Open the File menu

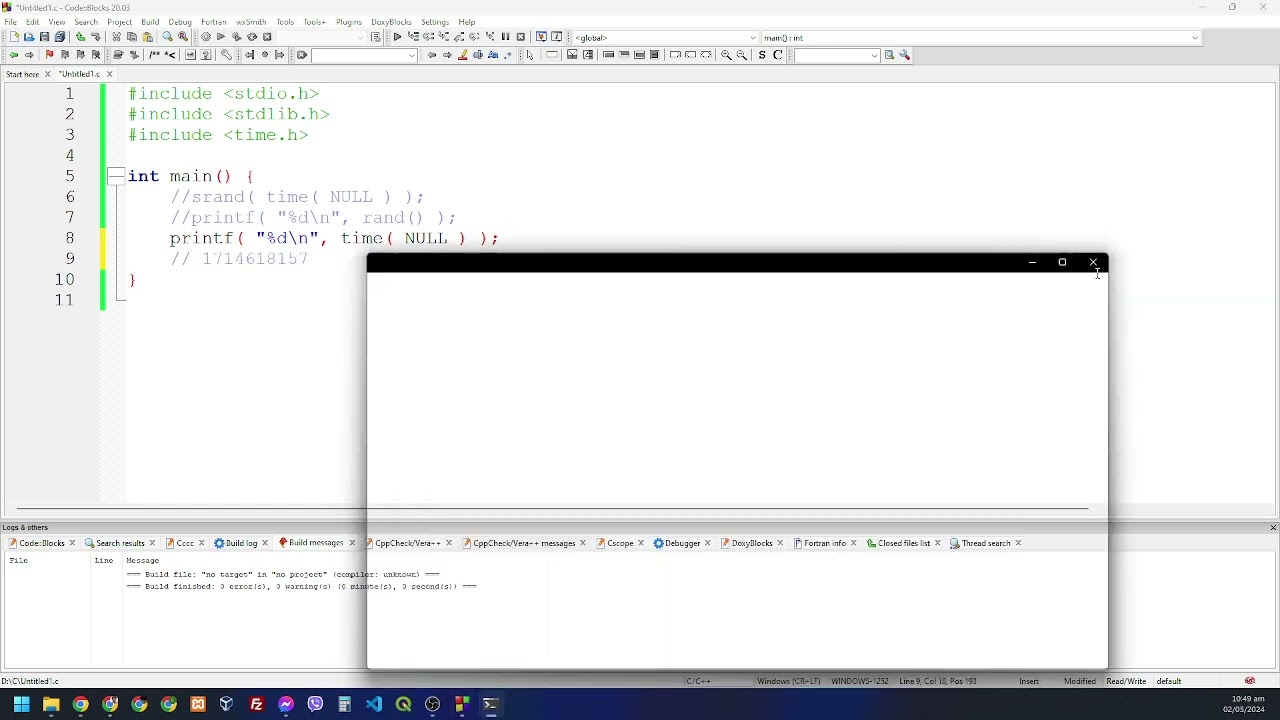pos(11,22)
